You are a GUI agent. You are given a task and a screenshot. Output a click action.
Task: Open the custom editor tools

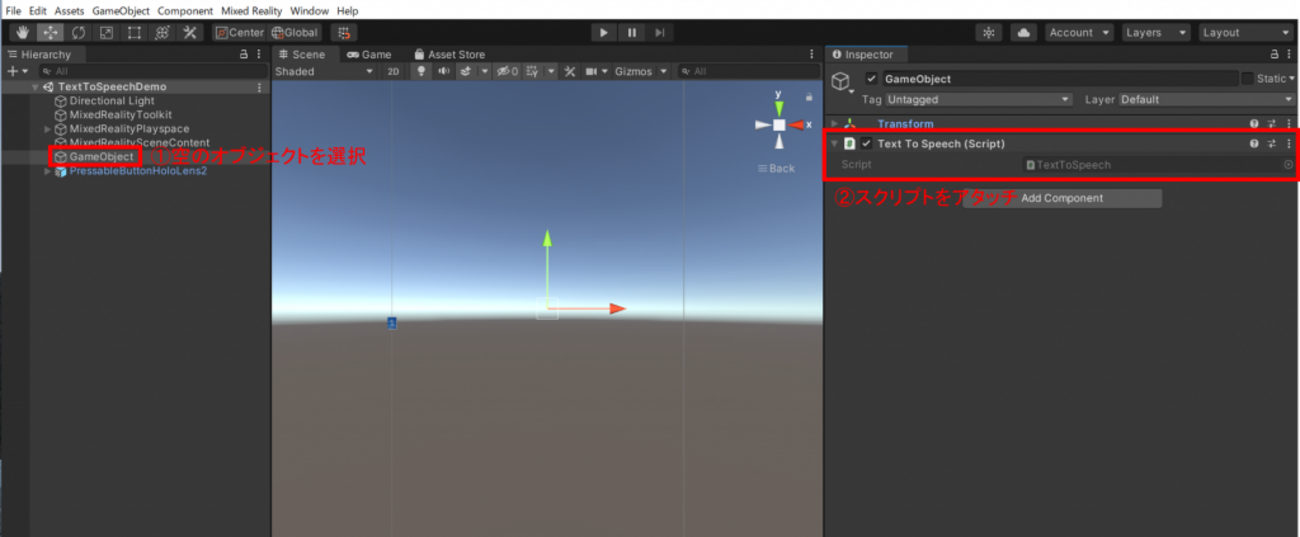(190, 33)
